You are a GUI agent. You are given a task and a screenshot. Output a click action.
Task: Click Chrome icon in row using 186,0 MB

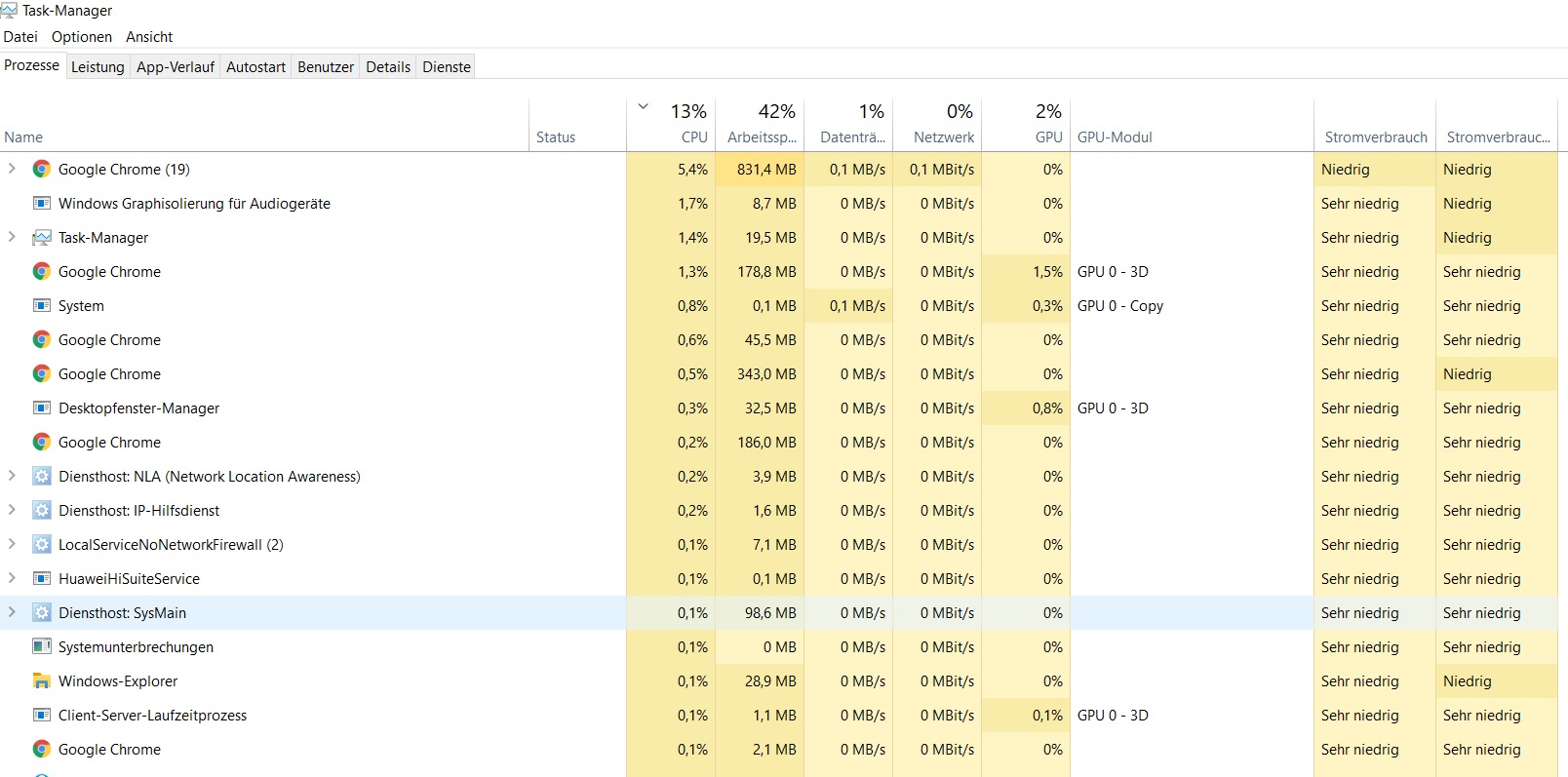pyautogui.click(x=42, y=442)
